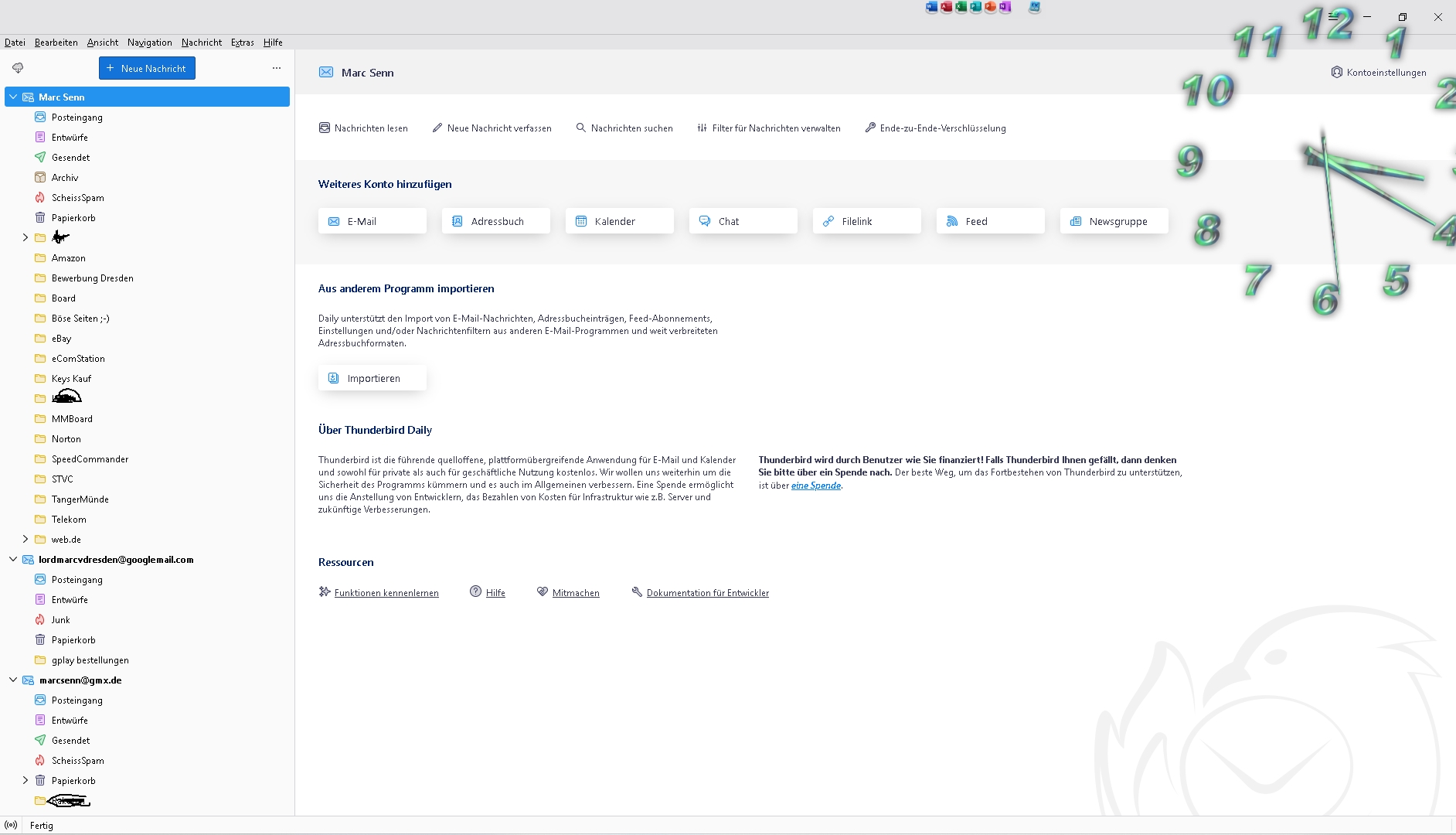This screenshot has height=835, width=1456.
Task: Click the flame icon of gmx ScheissSpam
Action: (x=40, y=760)
